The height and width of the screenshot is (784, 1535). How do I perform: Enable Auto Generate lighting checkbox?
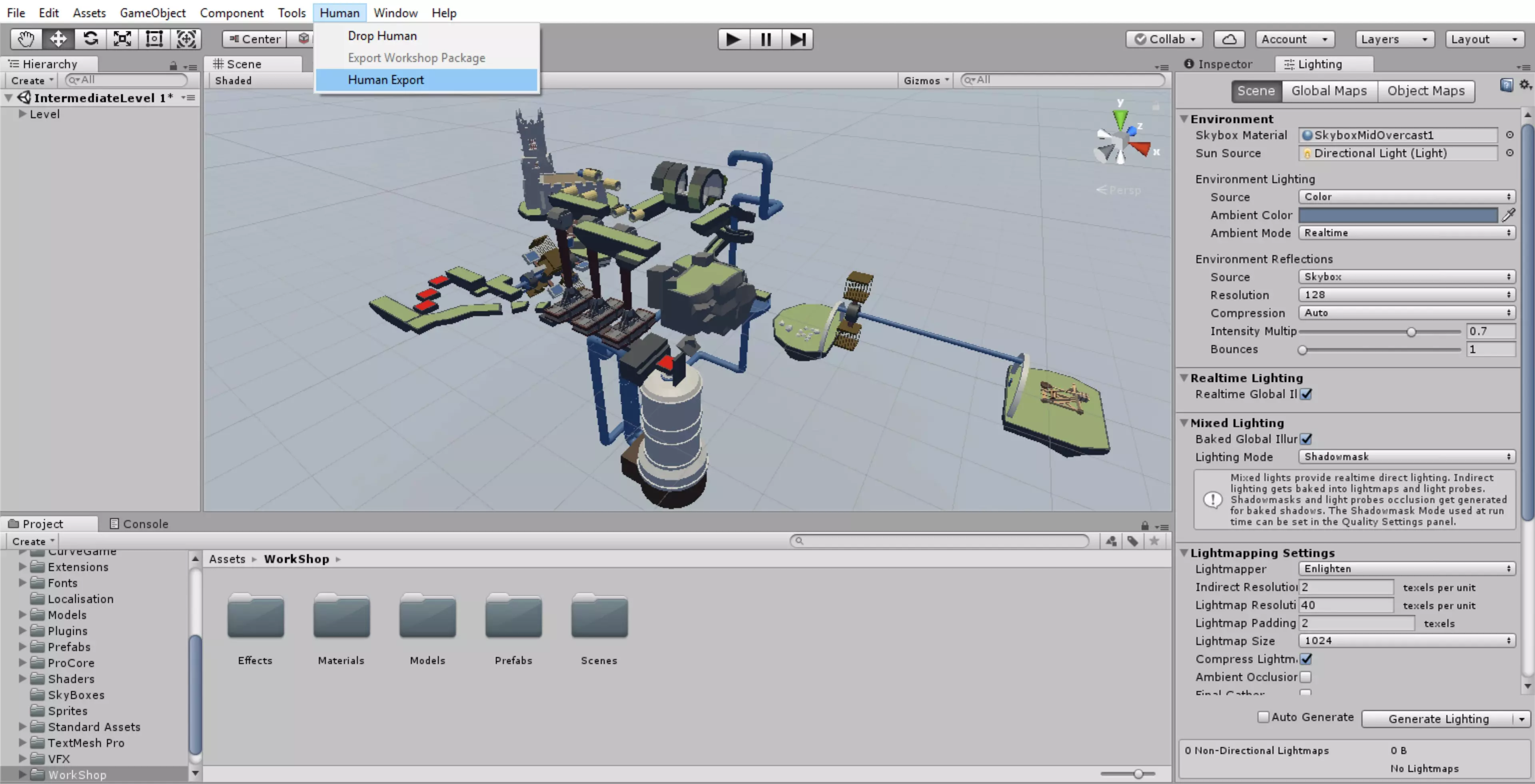1263,717
